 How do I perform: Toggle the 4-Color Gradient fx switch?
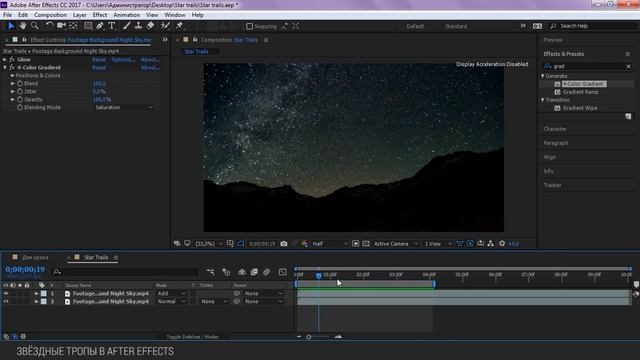click(x=12, y=67)
